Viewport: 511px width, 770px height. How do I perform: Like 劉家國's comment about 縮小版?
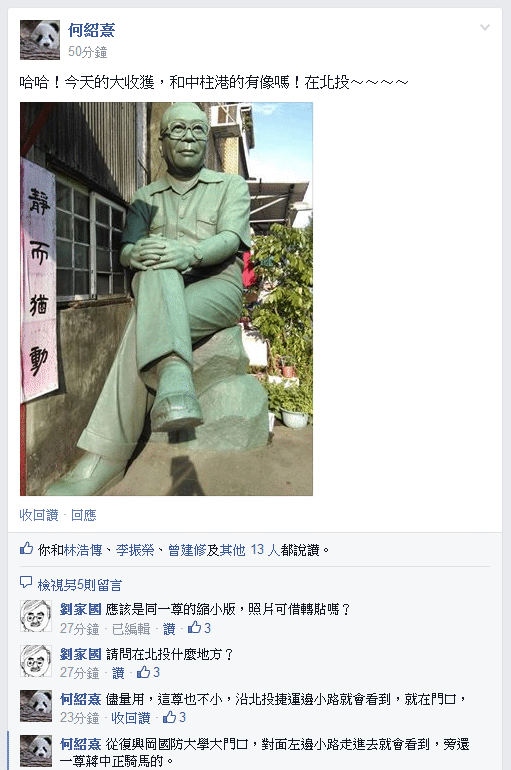(x=169, y=629)
